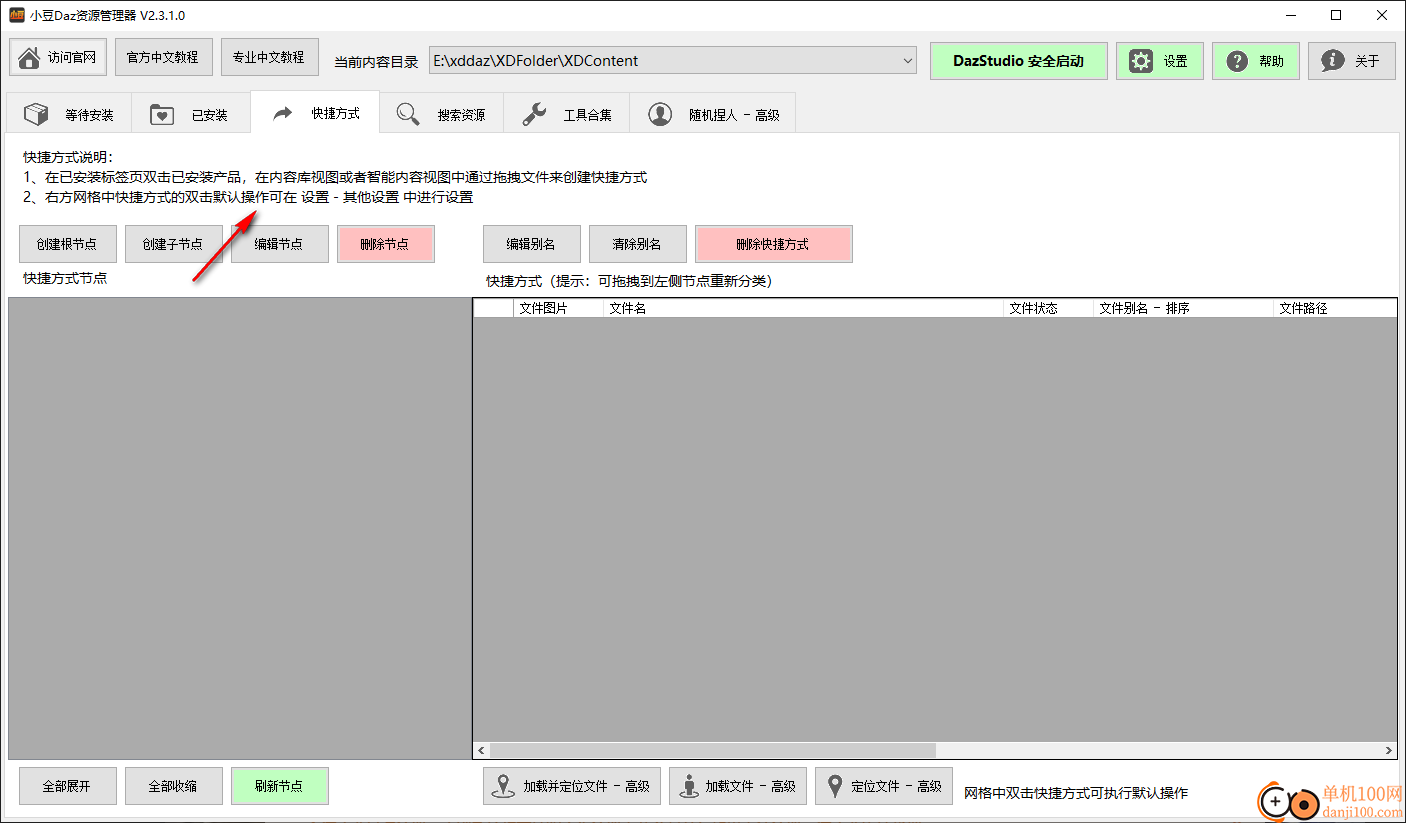Image resolution: width=1406 pixels, height=823 pixels.
Task: Switch to the 等待安装 tab
Action: coord(69,114)
